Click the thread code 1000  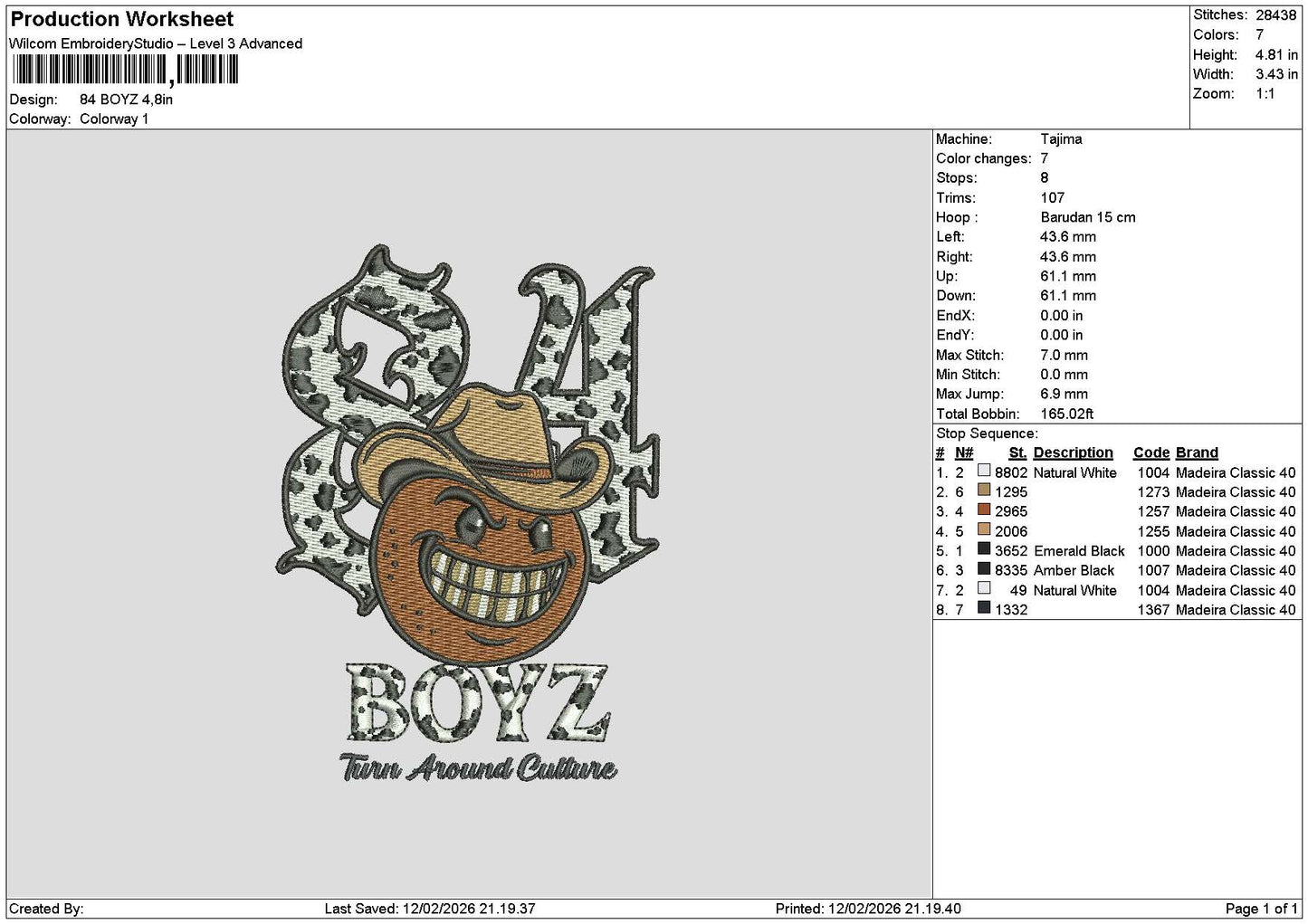coord(1153,551)
